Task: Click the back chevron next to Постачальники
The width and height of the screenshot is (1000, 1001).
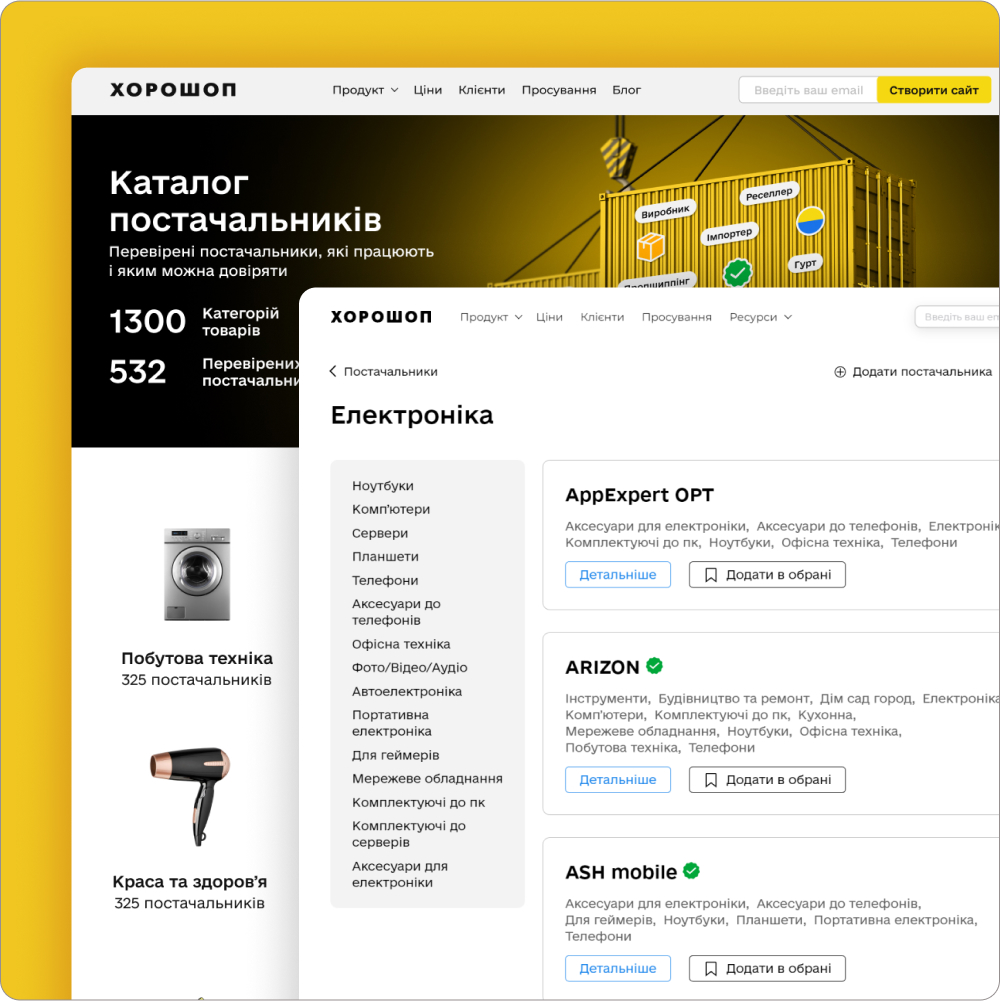Action: click(x=333, y=372)
